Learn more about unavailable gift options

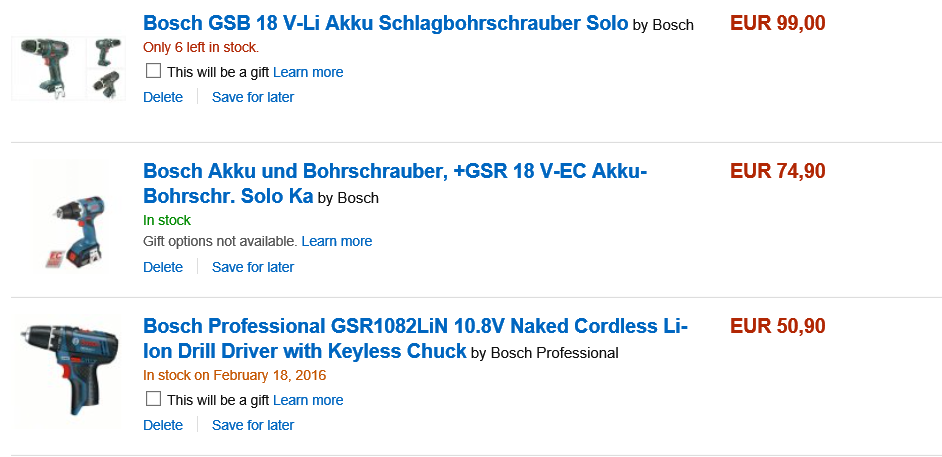coord(337,241)
